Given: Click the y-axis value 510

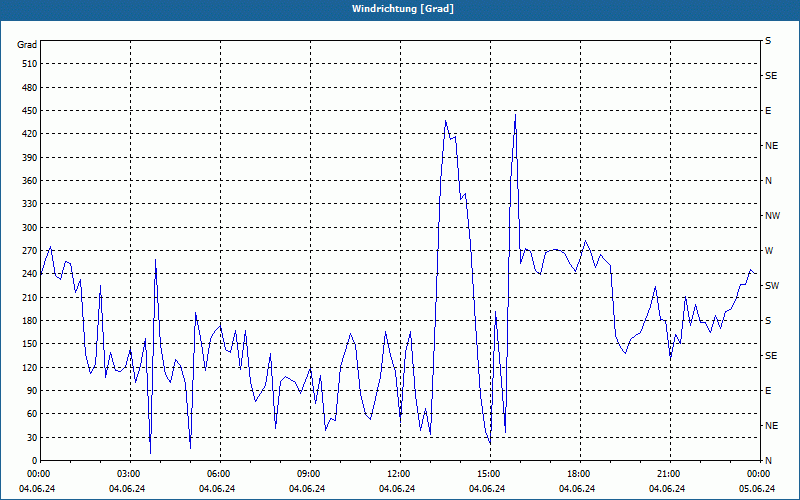Looking at the screenshot, I should point(30,64).
